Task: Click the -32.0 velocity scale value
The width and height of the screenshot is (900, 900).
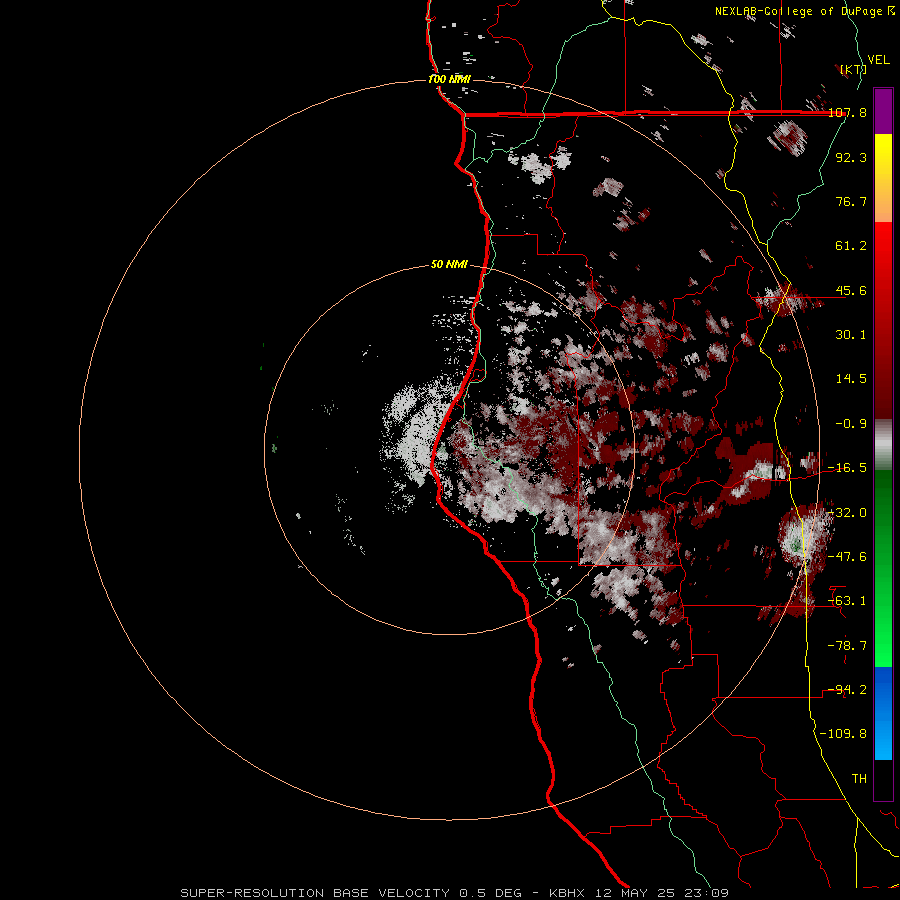Action: click(x=847, y=513)
